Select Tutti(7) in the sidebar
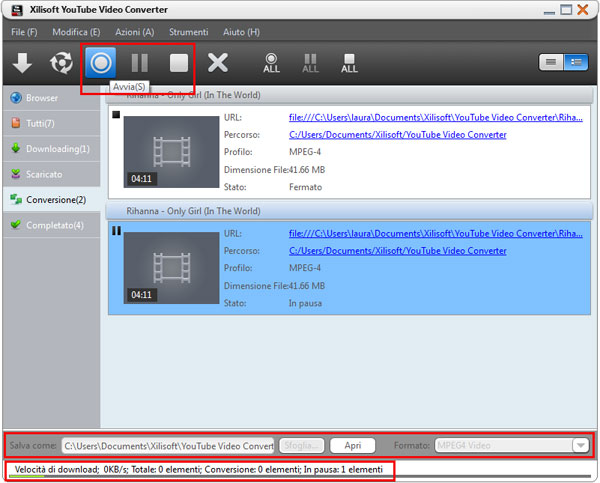Image resolution: width=600 pixels, height=483 pixels. 51,123
